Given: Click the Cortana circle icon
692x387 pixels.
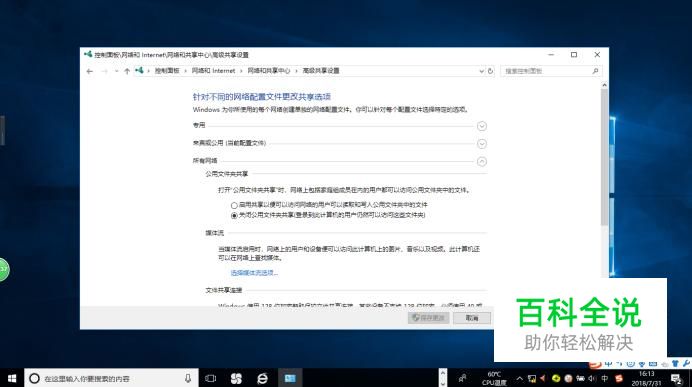Looking at the screenshot, I should (x=34, y=378).
